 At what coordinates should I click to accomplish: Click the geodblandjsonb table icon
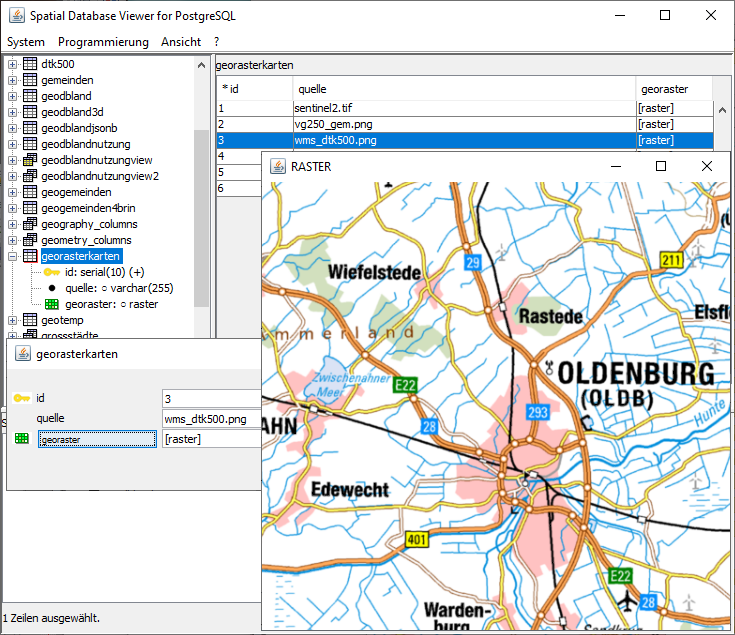[30, 128]
